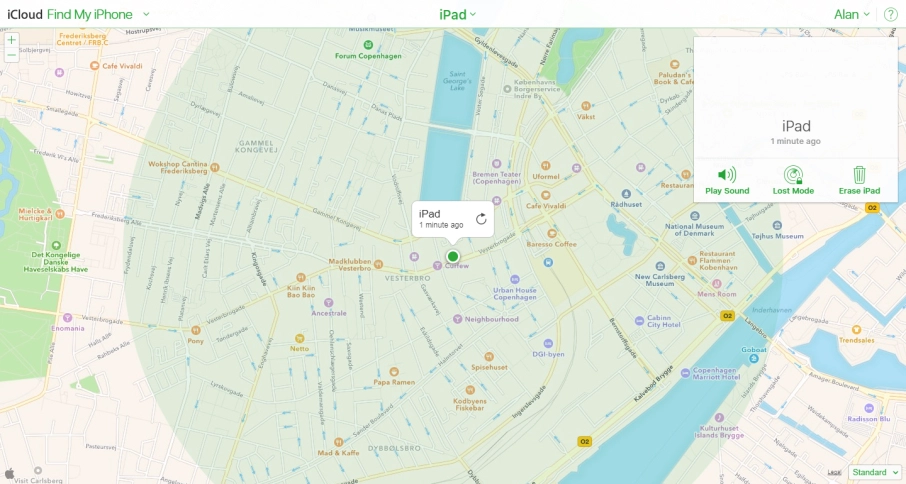Viewport: 906px width, 484px height.
Task: Click the O2 road sign near Langebro
Action: click(x=727, y=316)
